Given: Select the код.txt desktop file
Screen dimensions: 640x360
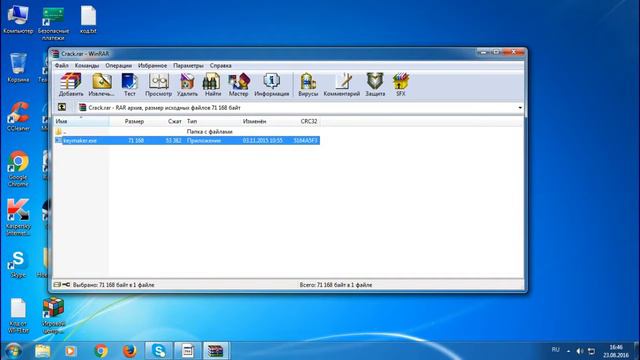Looking at the screenshot, I should click(88, 20).
